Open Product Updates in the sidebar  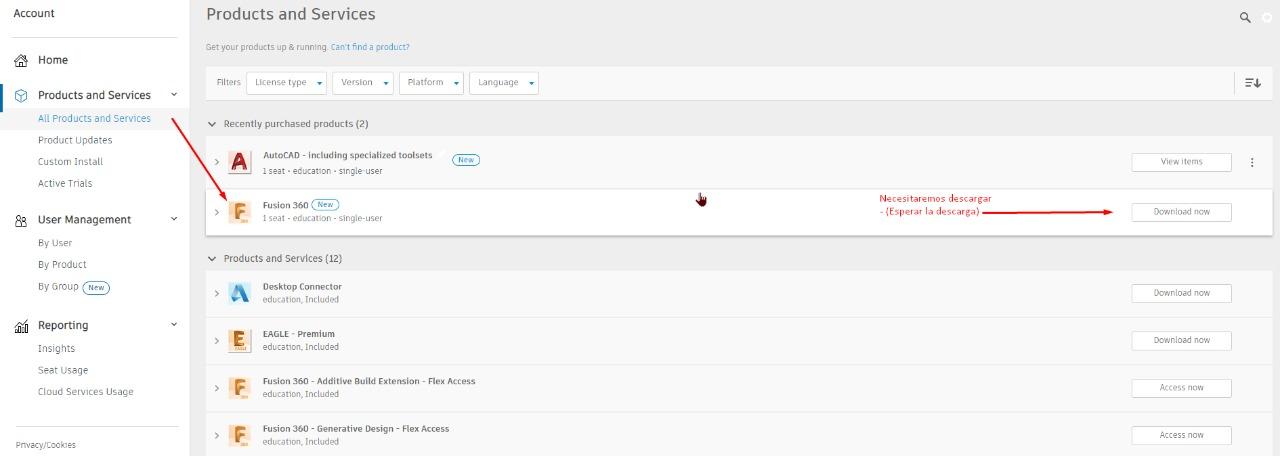click(75, 141)
